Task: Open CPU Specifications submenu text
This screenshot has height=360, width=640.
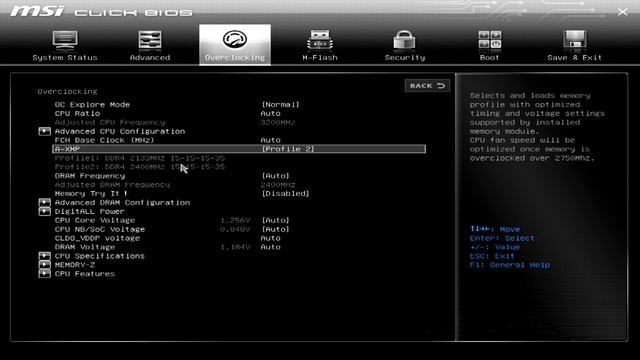Action: click(x=100, y=256)
